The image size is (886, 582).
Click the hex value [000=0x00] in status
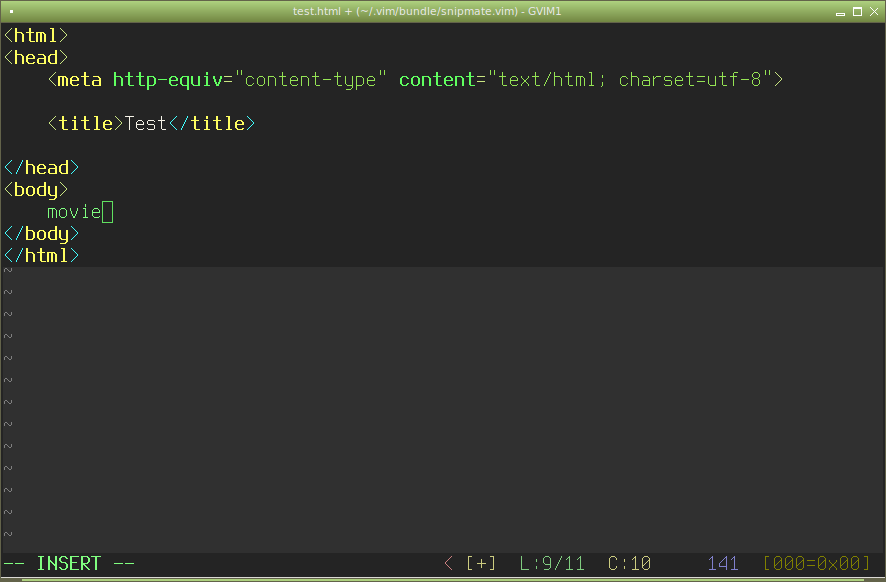[816, 563]
